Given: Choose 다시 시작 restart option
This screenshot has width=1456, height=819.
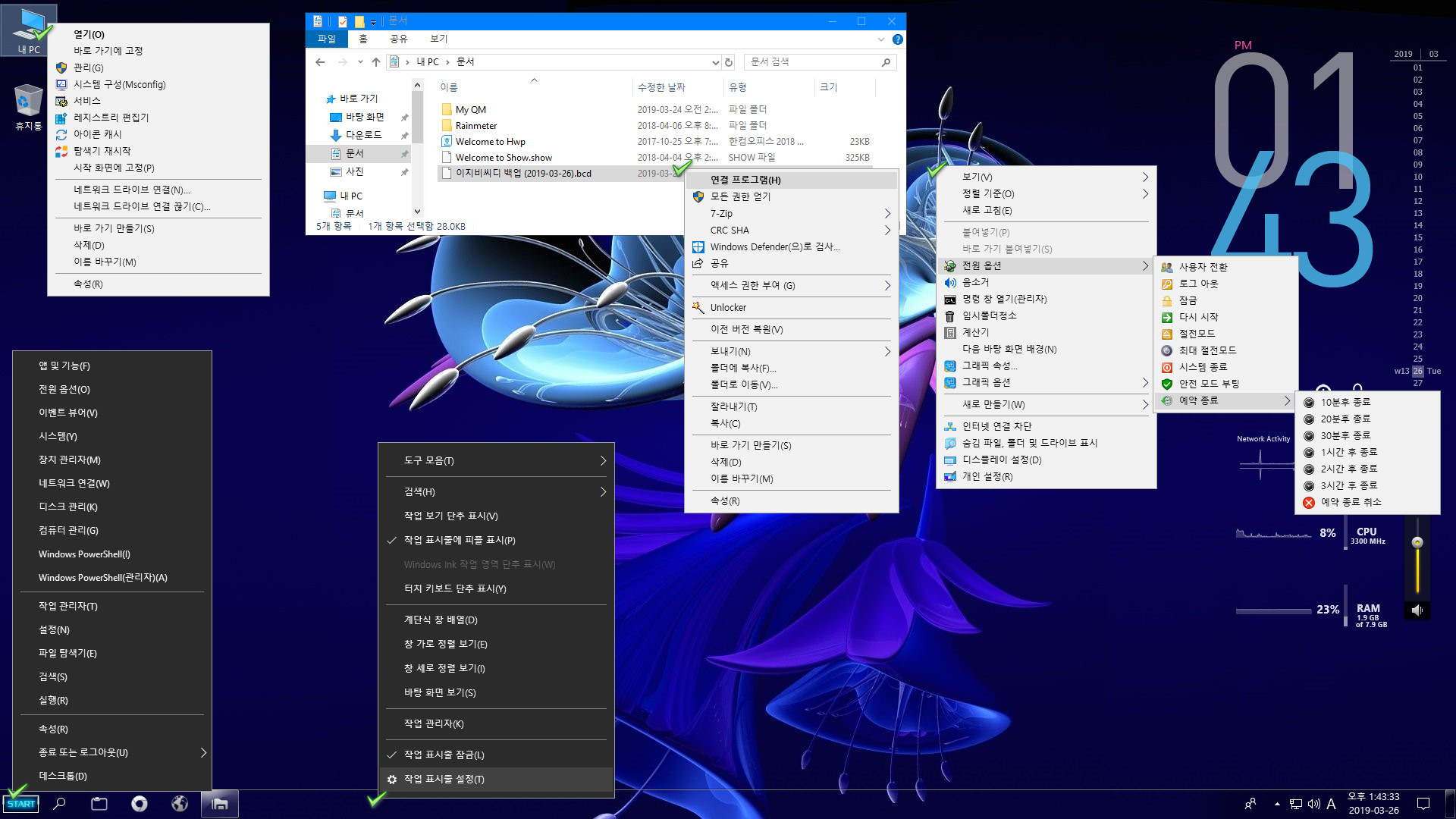Looking at the screenshot, I should coord(1225,317).
